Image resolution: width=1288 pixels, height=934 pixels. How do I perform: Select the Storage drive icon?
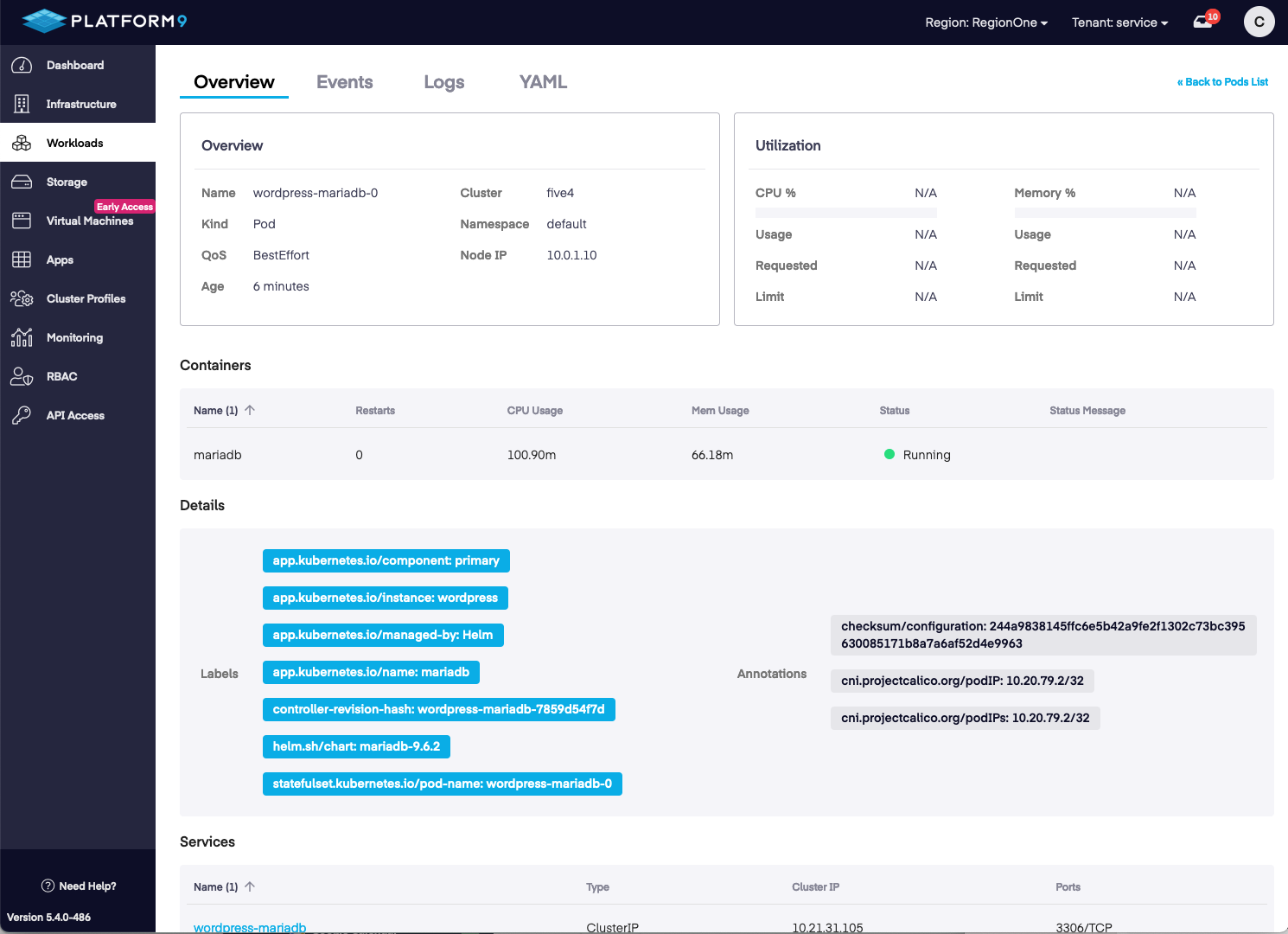click(22, 182)
